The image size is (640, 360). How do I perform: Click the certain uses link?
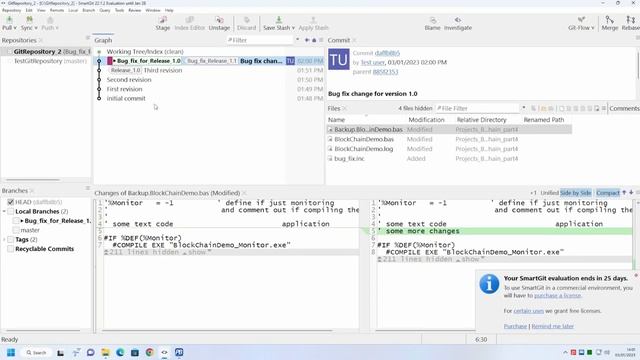click(x=529, y=311)
